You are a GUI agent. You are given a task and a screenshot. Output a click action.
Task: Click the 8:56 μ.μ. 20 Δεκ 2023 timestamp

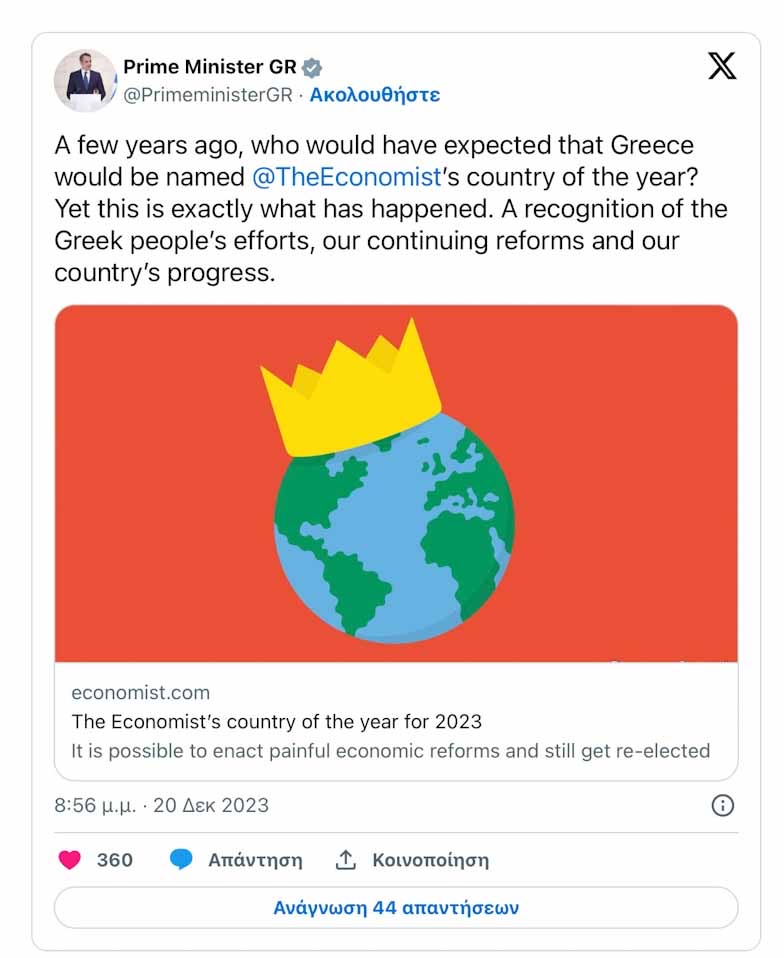pos(162,805)
